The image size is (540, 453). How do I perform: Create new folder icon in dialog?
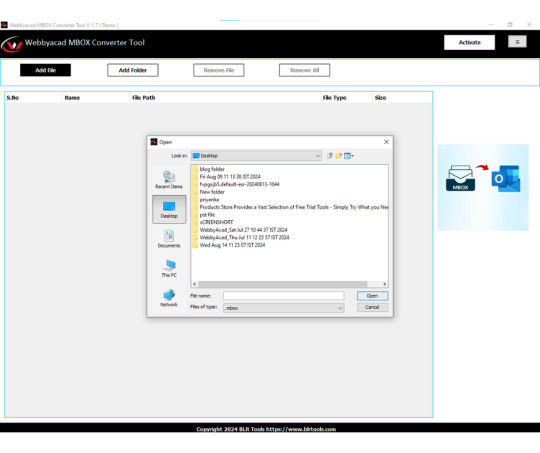339,156
